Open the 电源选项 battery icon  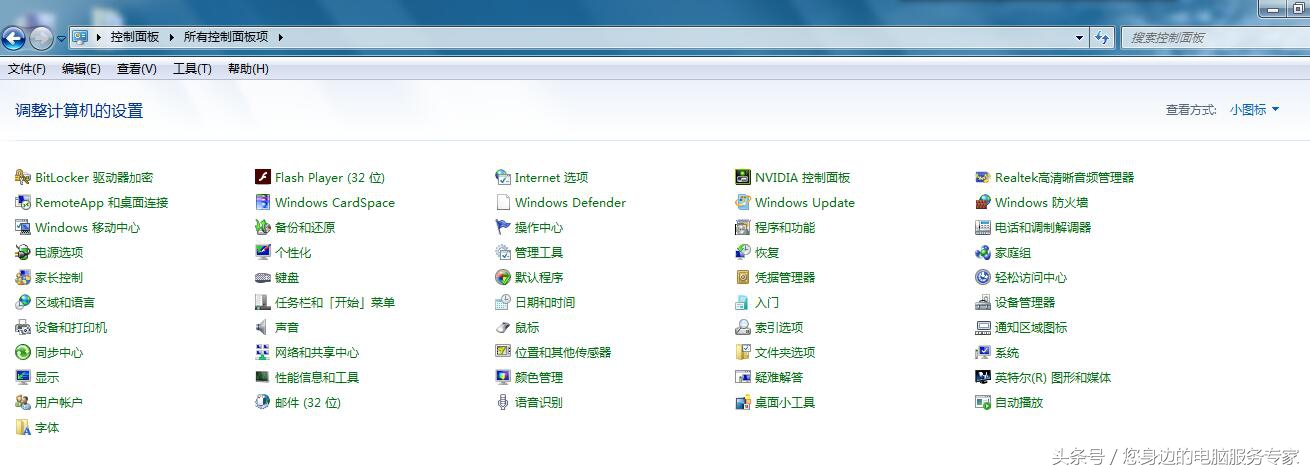23,252
